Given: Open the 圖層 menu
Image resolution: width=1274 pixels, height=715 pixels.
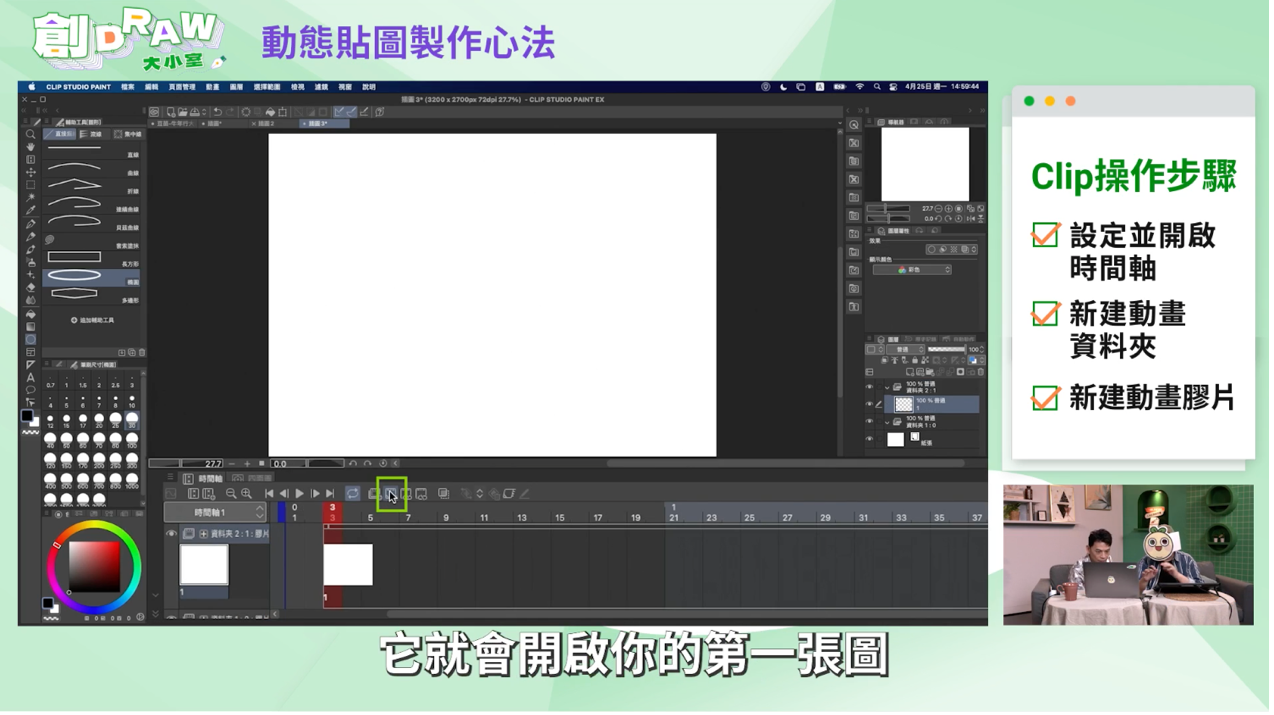Looking at the screenshot, I should (237, 87).
